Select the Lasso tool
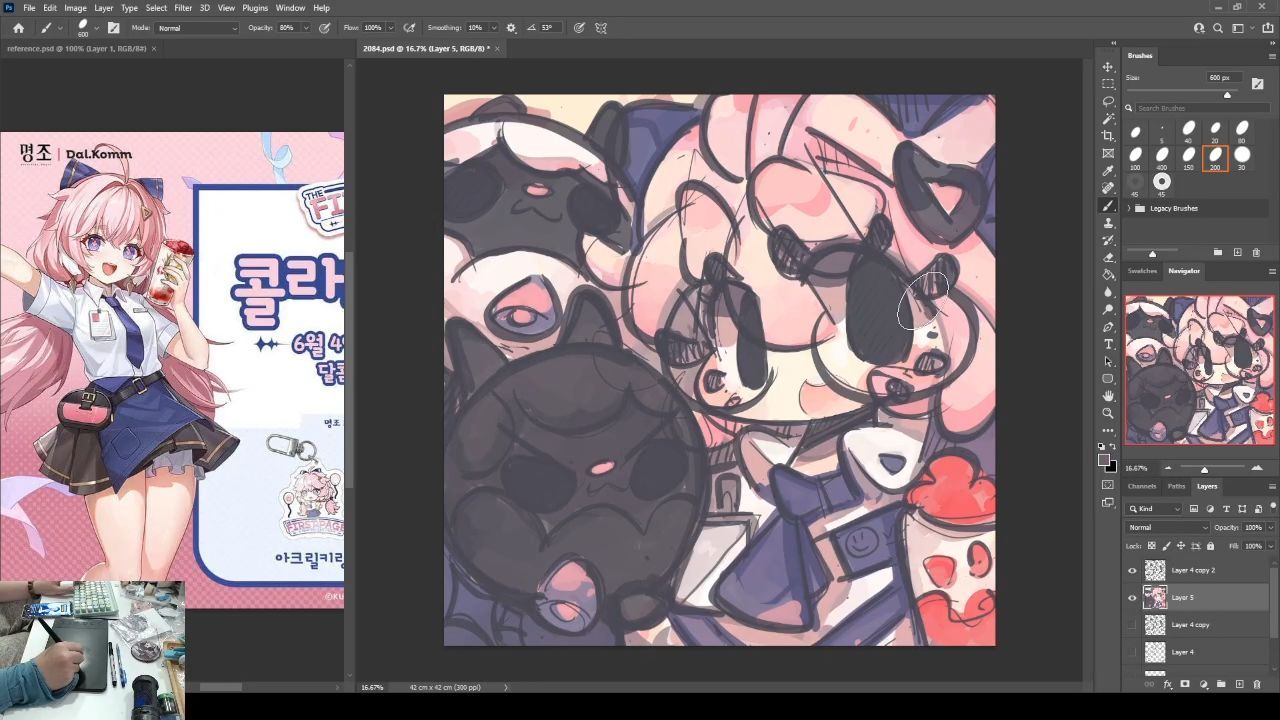1280x720 pixels. (1108, 101)
